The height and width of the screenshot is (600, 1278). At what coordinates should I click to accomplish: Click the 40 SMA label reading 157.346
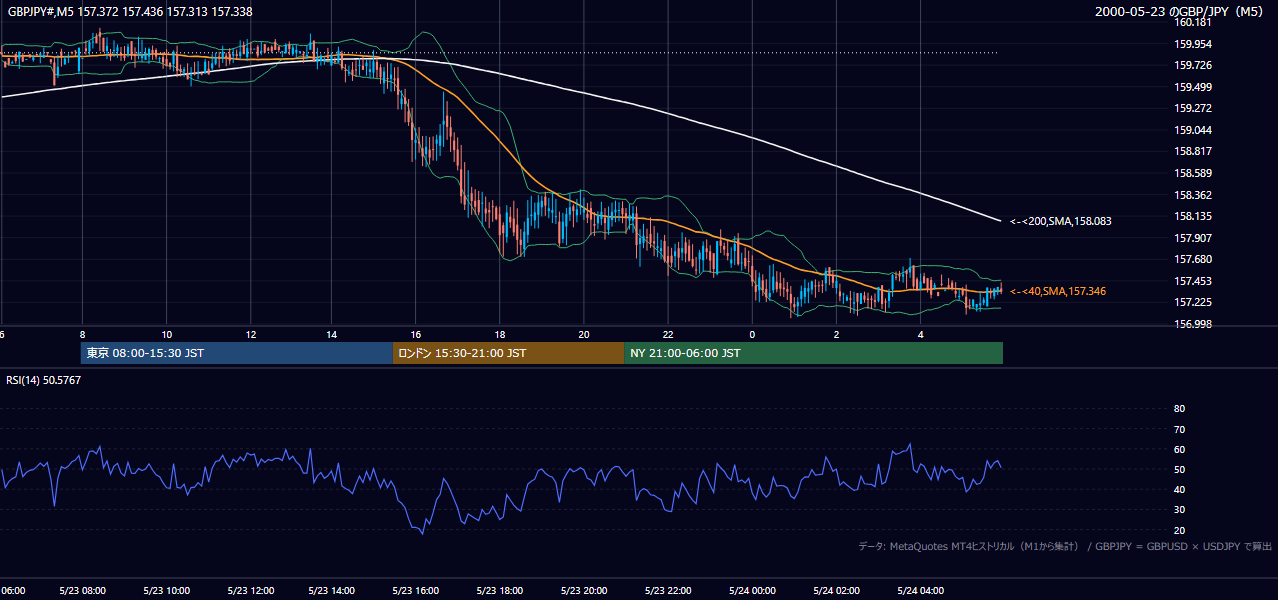click(1058, 291)
